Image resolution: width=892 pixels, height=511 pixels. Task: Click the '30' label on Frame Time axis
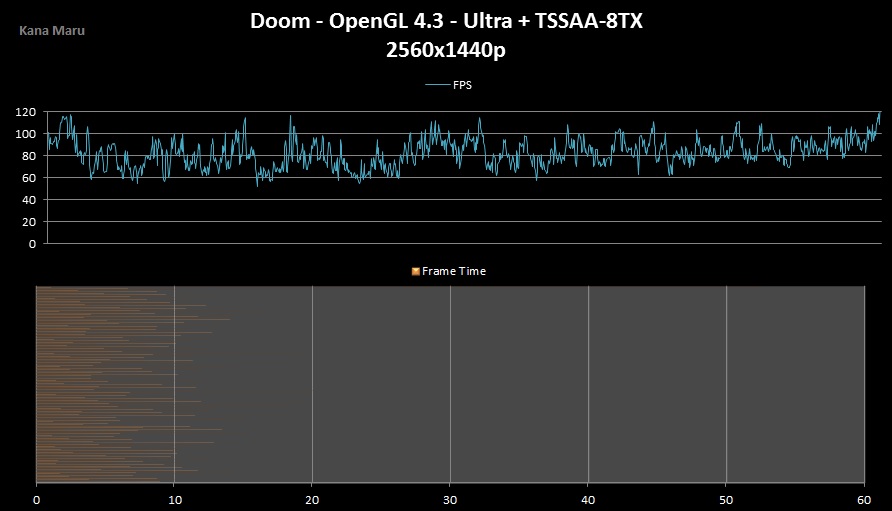450,500
